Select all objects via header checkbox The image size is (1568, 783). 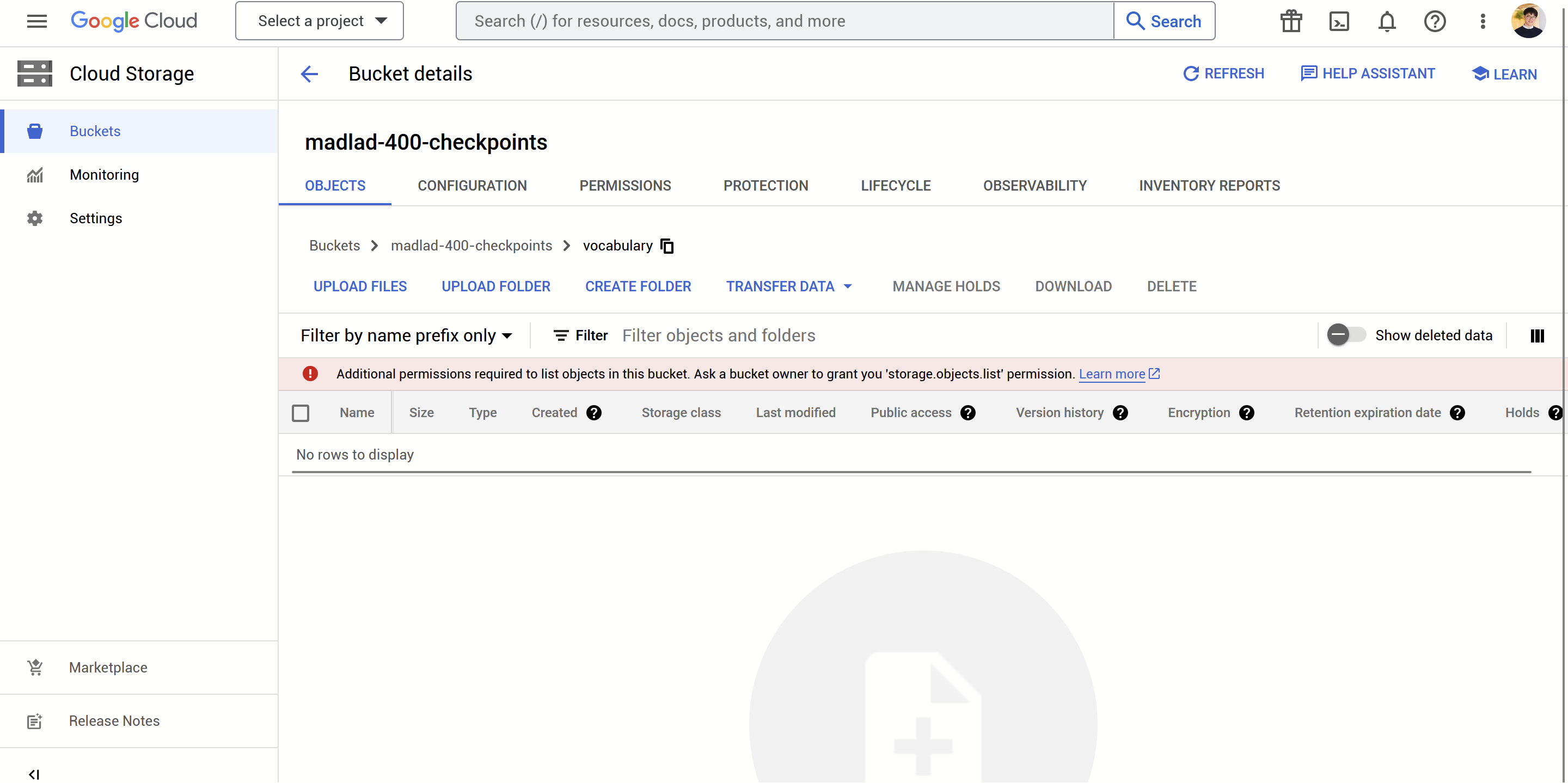(301, 412)
